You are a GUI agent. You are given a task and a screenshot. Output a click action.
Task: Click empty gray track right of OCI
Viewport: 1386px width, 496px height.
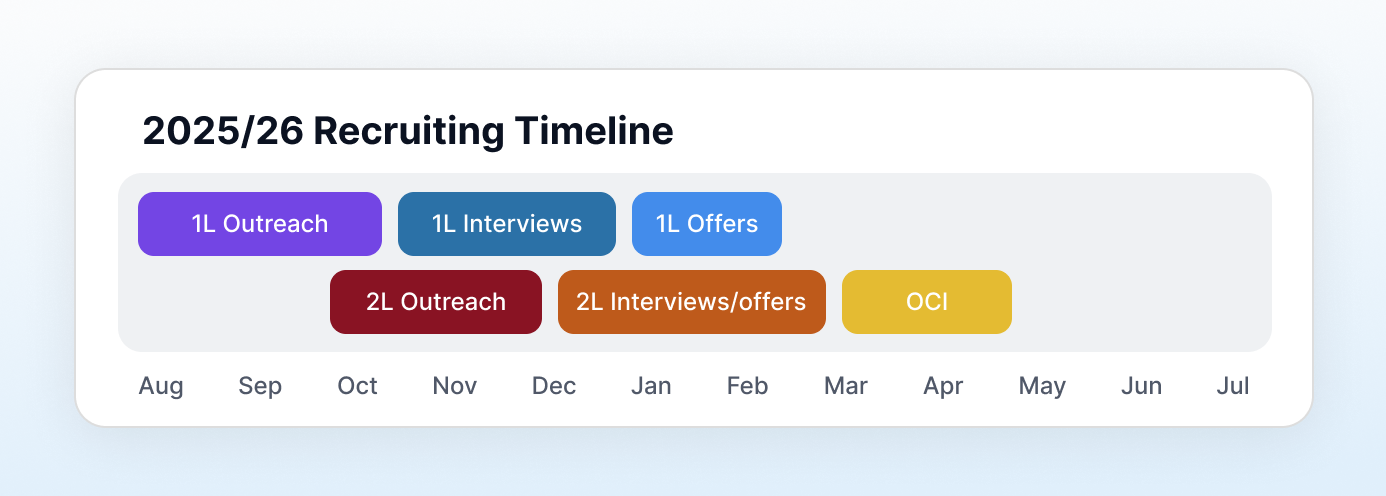click(x=1140, y=302)
